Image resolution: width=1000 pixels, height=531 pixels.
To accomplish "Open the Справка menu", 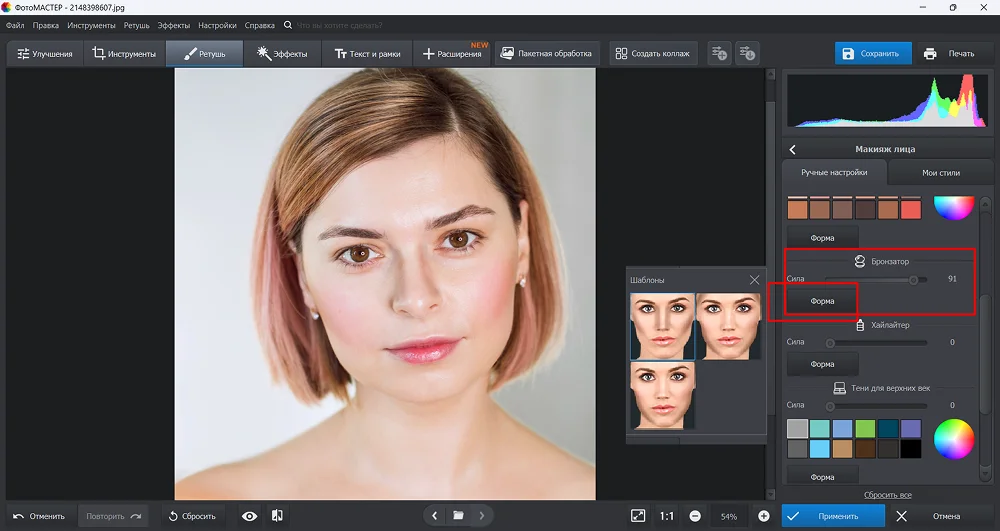I will [260, 25].
